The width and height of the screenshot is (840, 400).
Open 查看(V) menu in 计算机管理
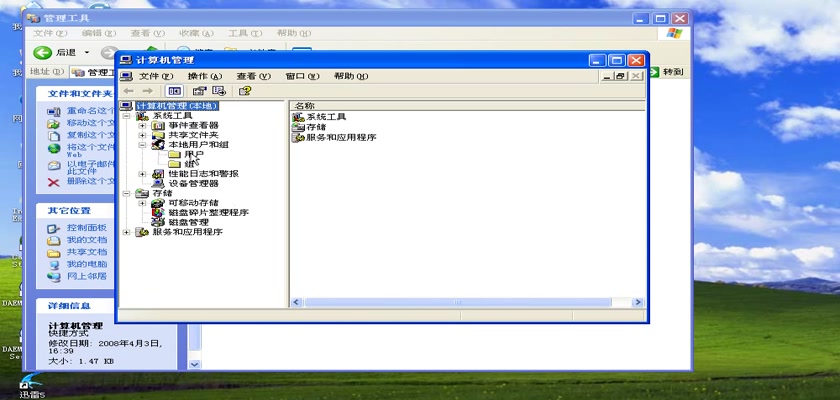(x=253, y=77)
